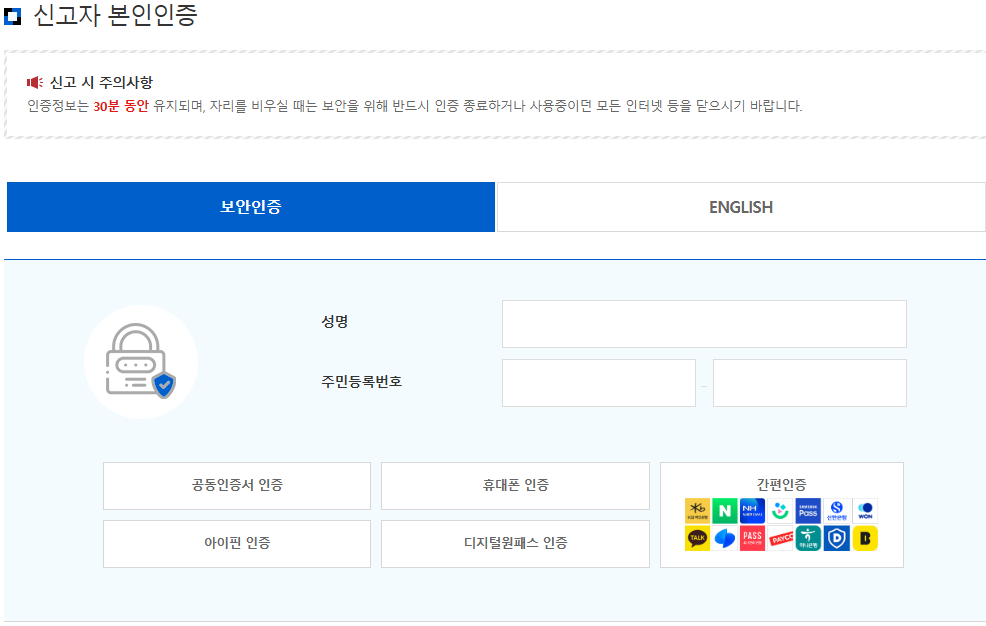Viewport: 986px width, 626px height.
Task: Choose Naver certificate for 간편인증
Action: tap(726, 510)
